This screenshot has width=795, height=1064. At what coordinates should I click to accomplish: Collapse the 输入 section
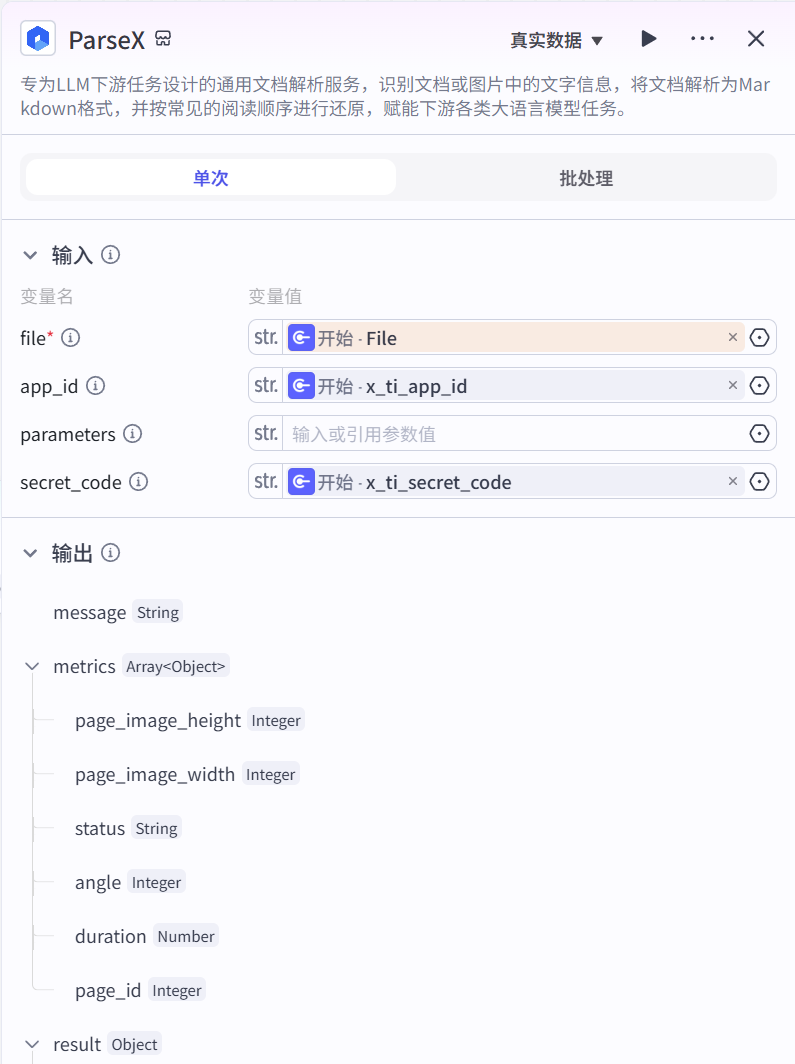31,255
